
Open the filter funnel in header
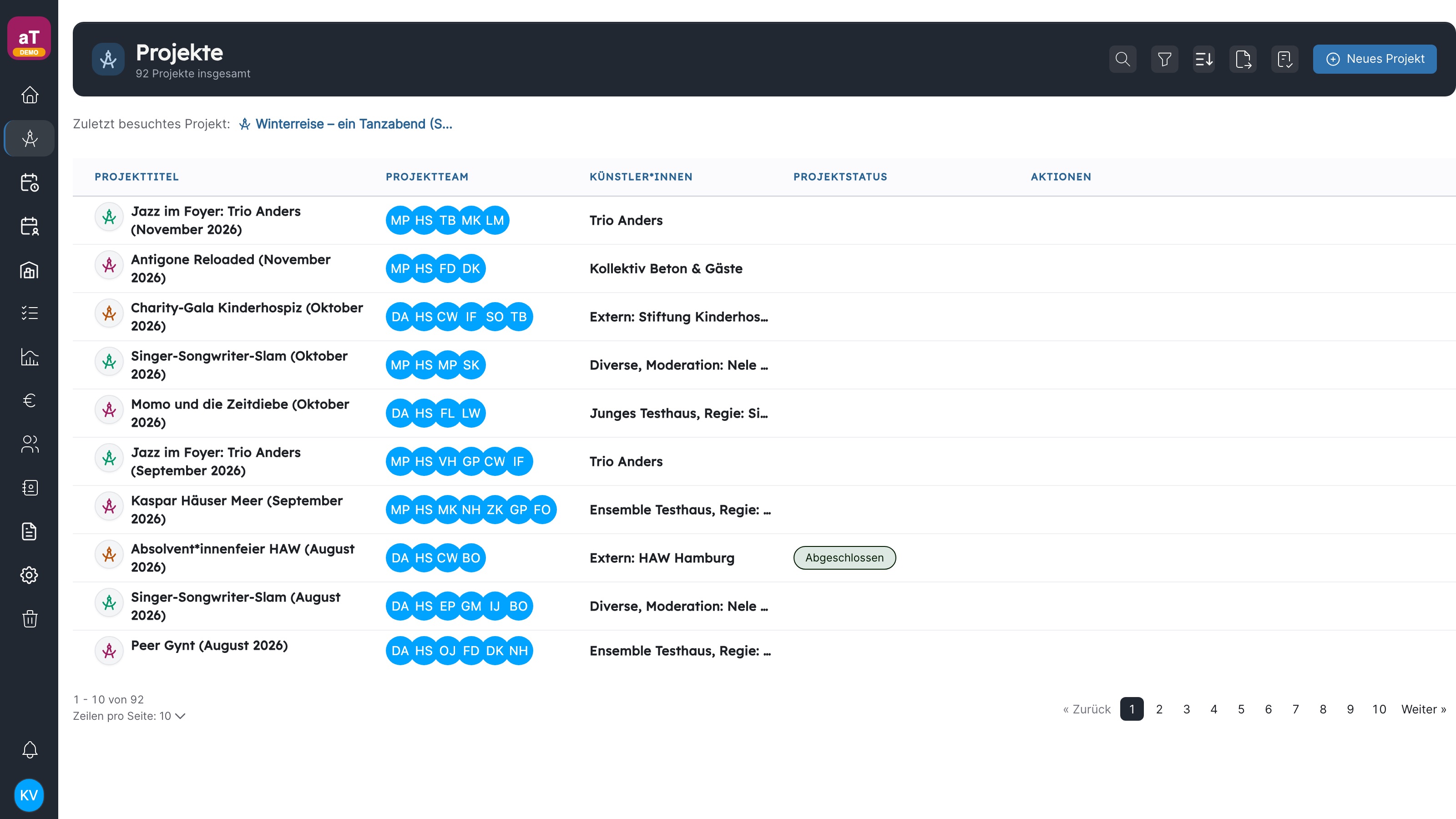coord(1164,59)
